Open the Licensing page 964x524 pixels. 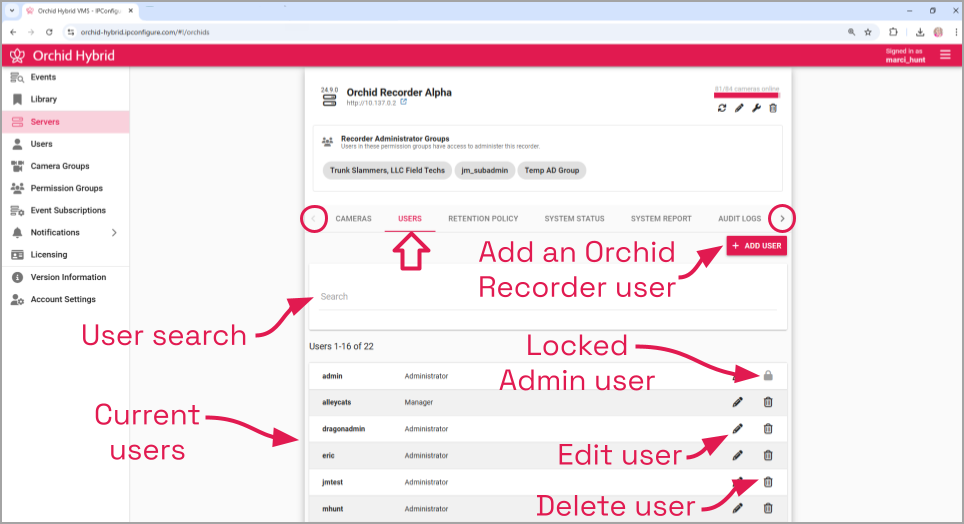pyautogui.click(x=49, y=255)
